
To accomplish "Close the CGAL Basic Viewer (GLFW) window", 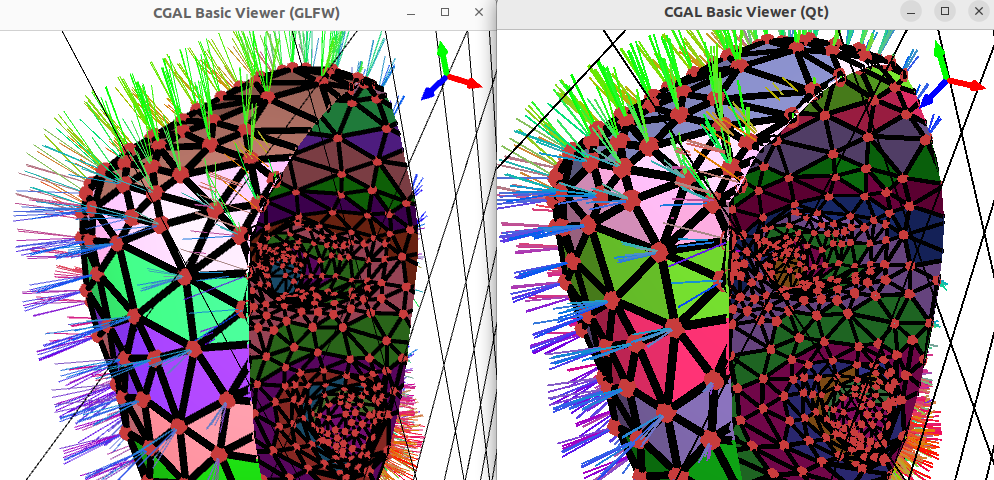I will (479, 12).
